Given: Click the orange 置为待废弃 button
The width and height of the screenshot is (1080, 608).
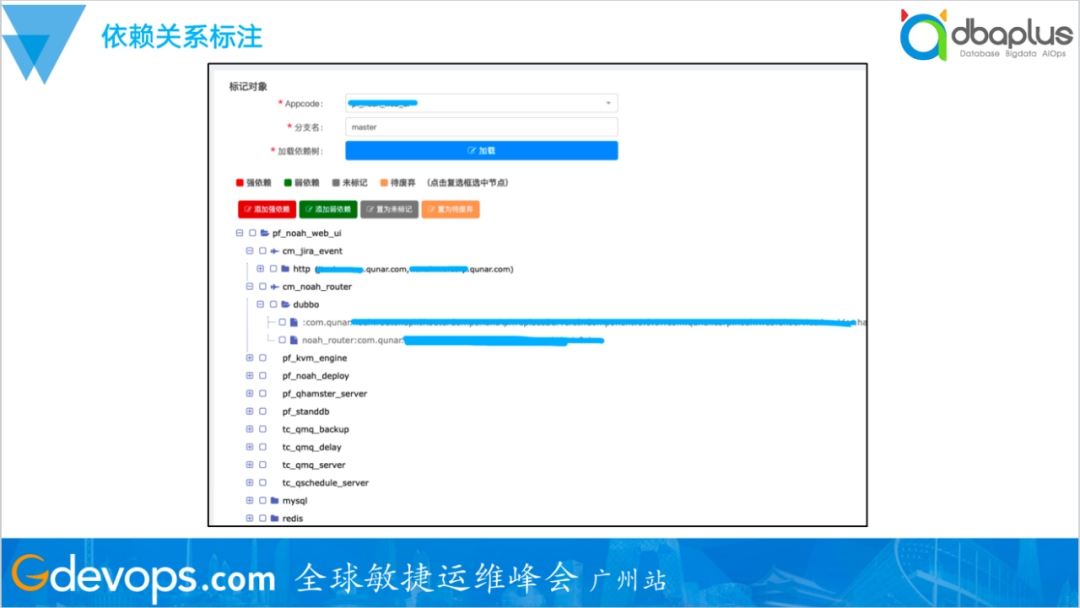Looking at the screenshot, I should [450, 210].
